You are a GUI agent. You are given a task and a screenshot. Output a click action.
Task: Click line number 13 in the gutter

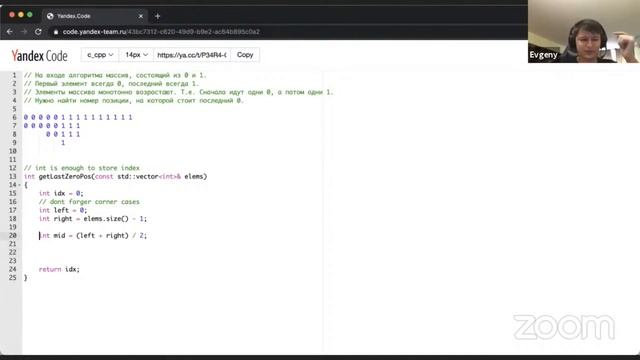[13, 177]
